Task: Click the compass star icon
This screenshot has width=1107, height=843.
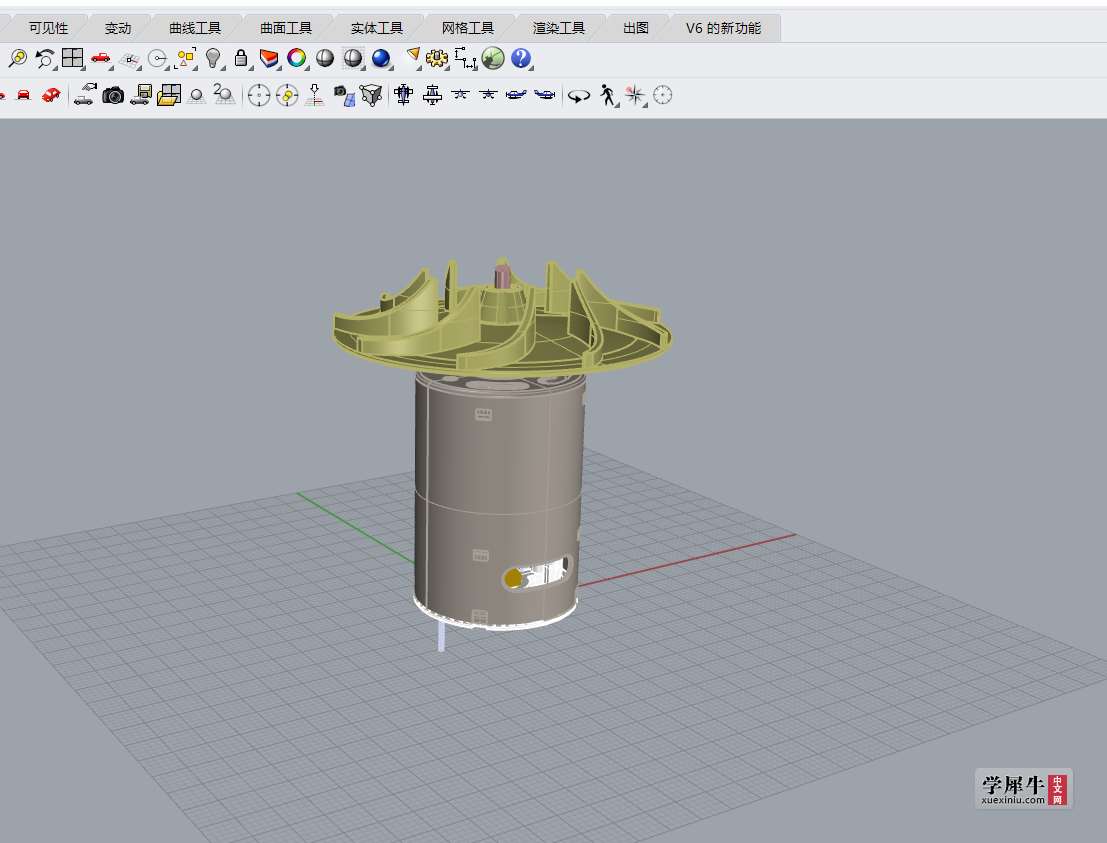Action: click(x=635, y=95)
